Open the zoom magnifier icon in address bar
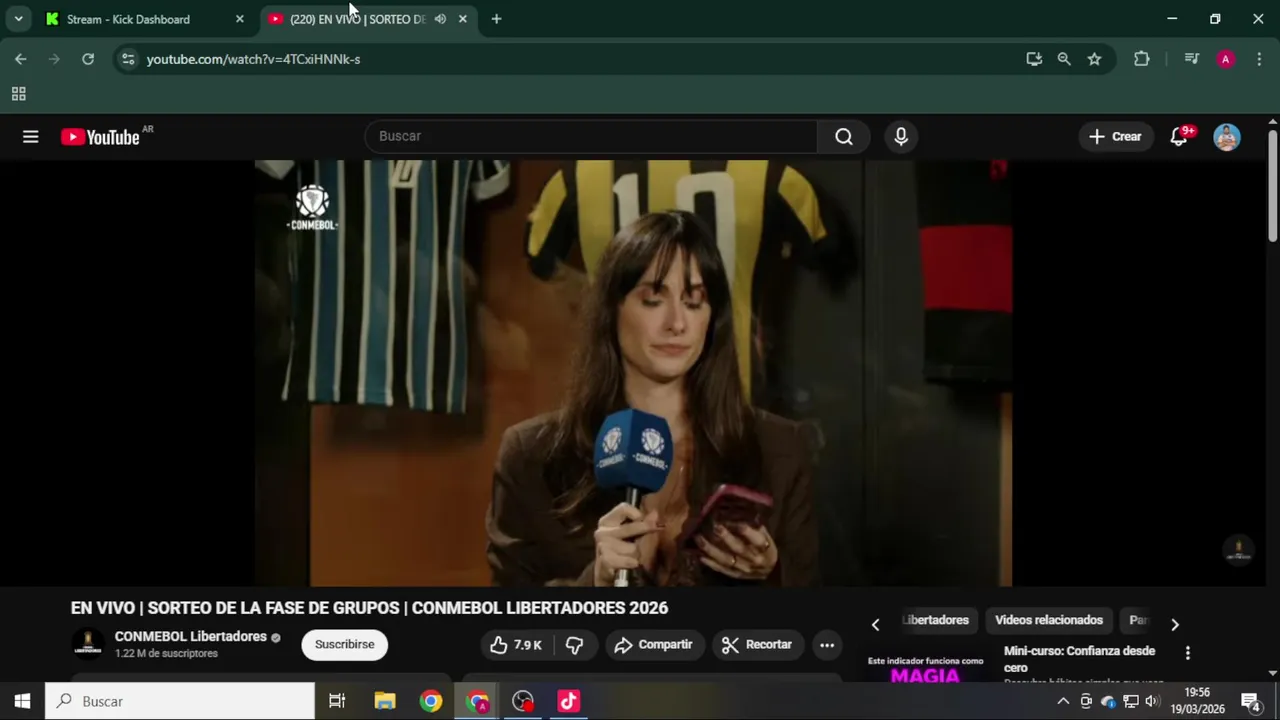1280x720 pixels. tap(1064, 59)
